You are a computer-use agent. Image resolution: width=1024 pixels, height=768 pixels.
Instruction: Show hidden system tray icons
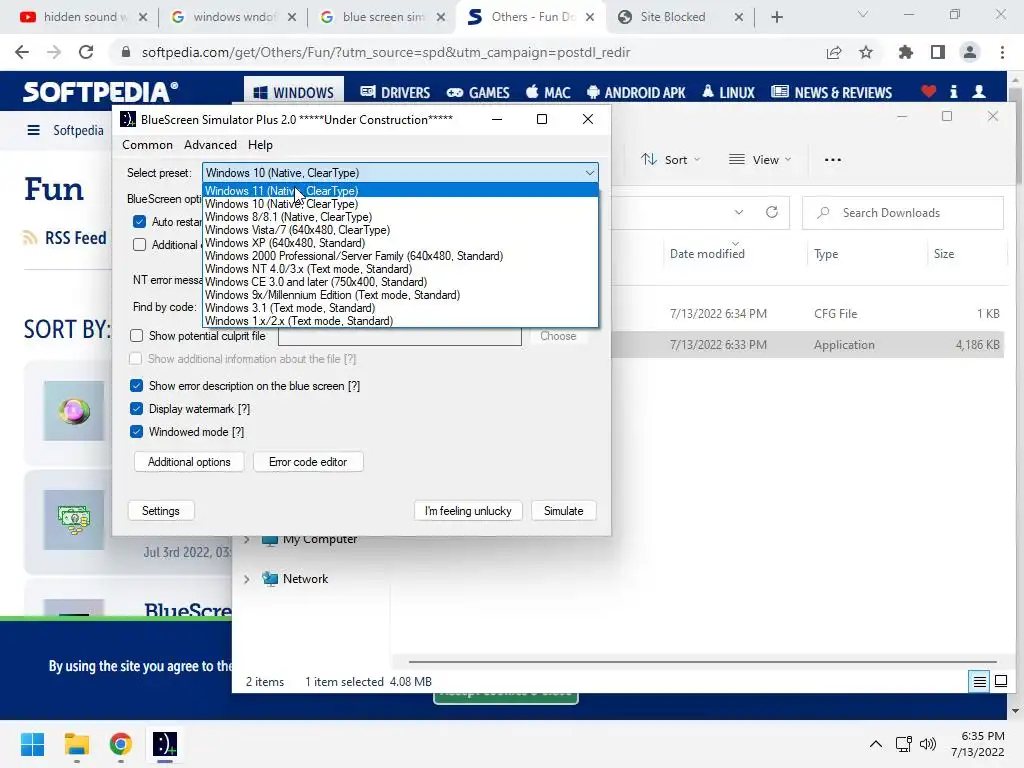point(876,744)
